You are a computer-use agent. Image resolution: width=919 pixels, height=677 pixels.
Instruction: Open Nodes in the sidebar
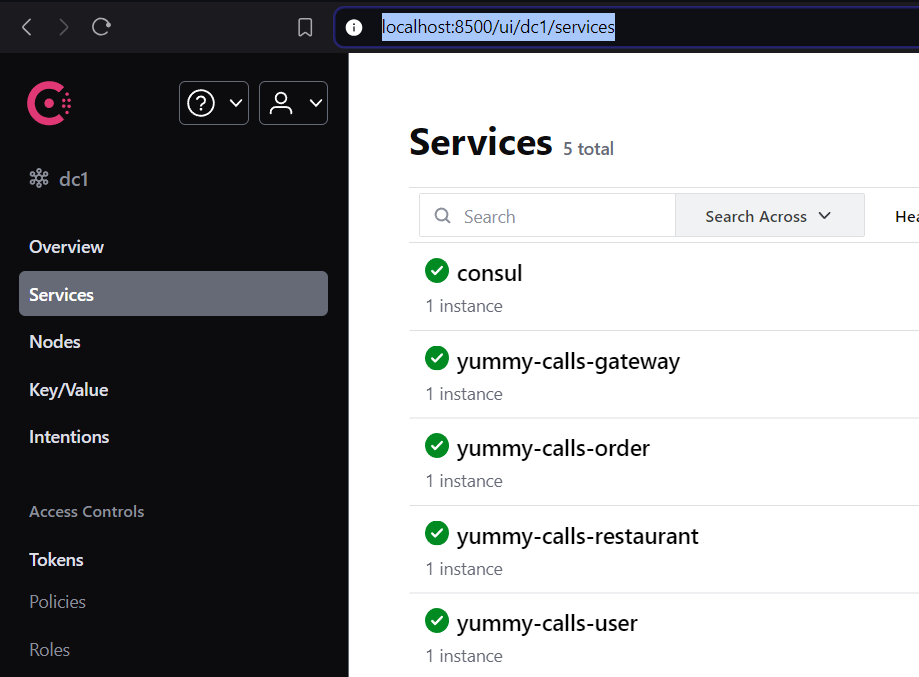pos(55,342)
